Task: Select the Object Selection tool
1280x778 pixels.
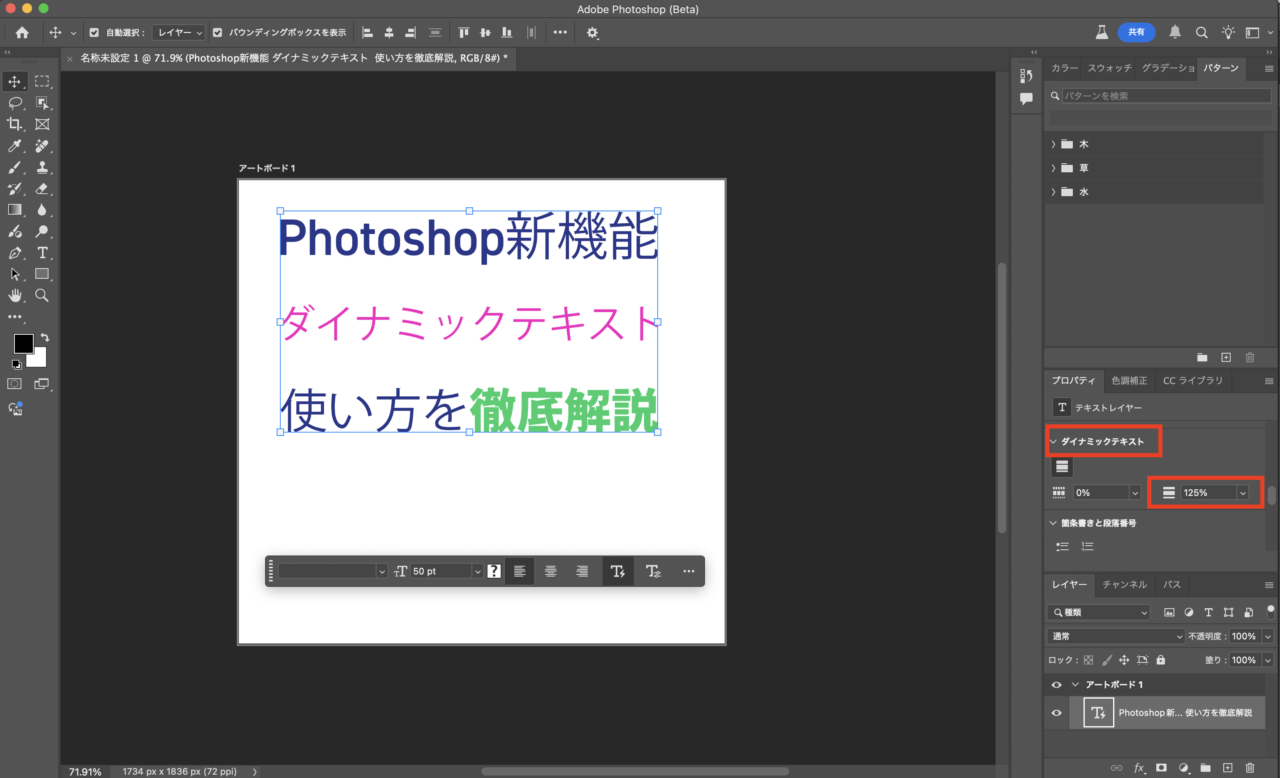Action: pyautogui.click(x=42, y=103)
